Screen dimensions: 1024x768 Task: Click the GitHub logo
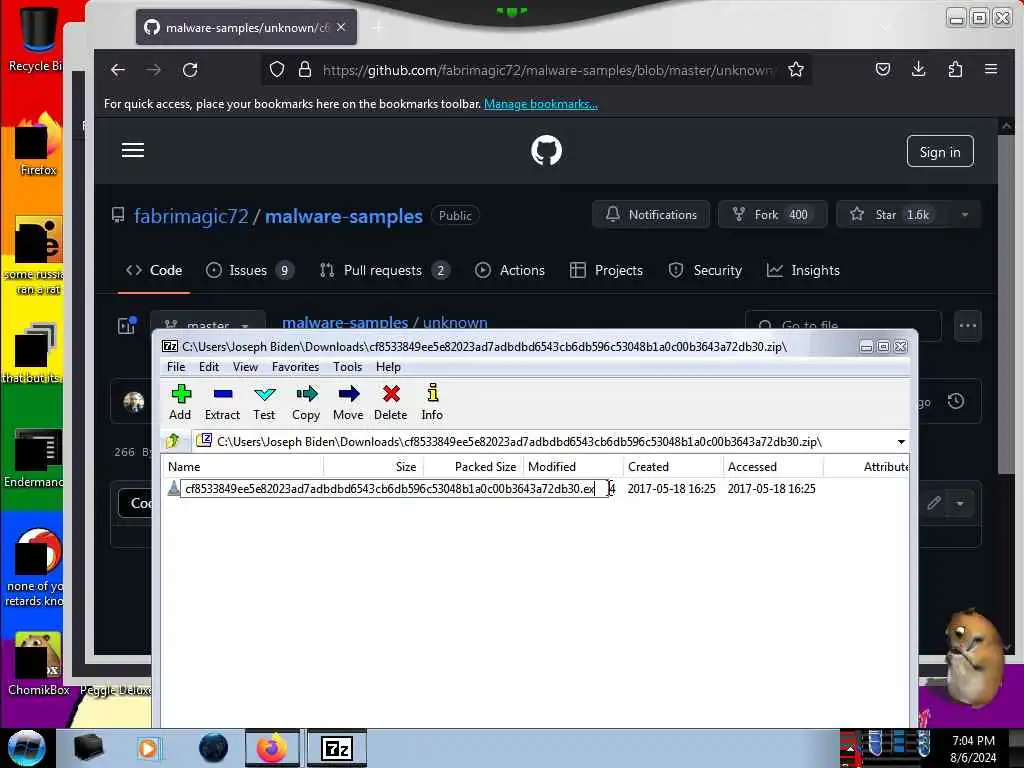[546, 151]
